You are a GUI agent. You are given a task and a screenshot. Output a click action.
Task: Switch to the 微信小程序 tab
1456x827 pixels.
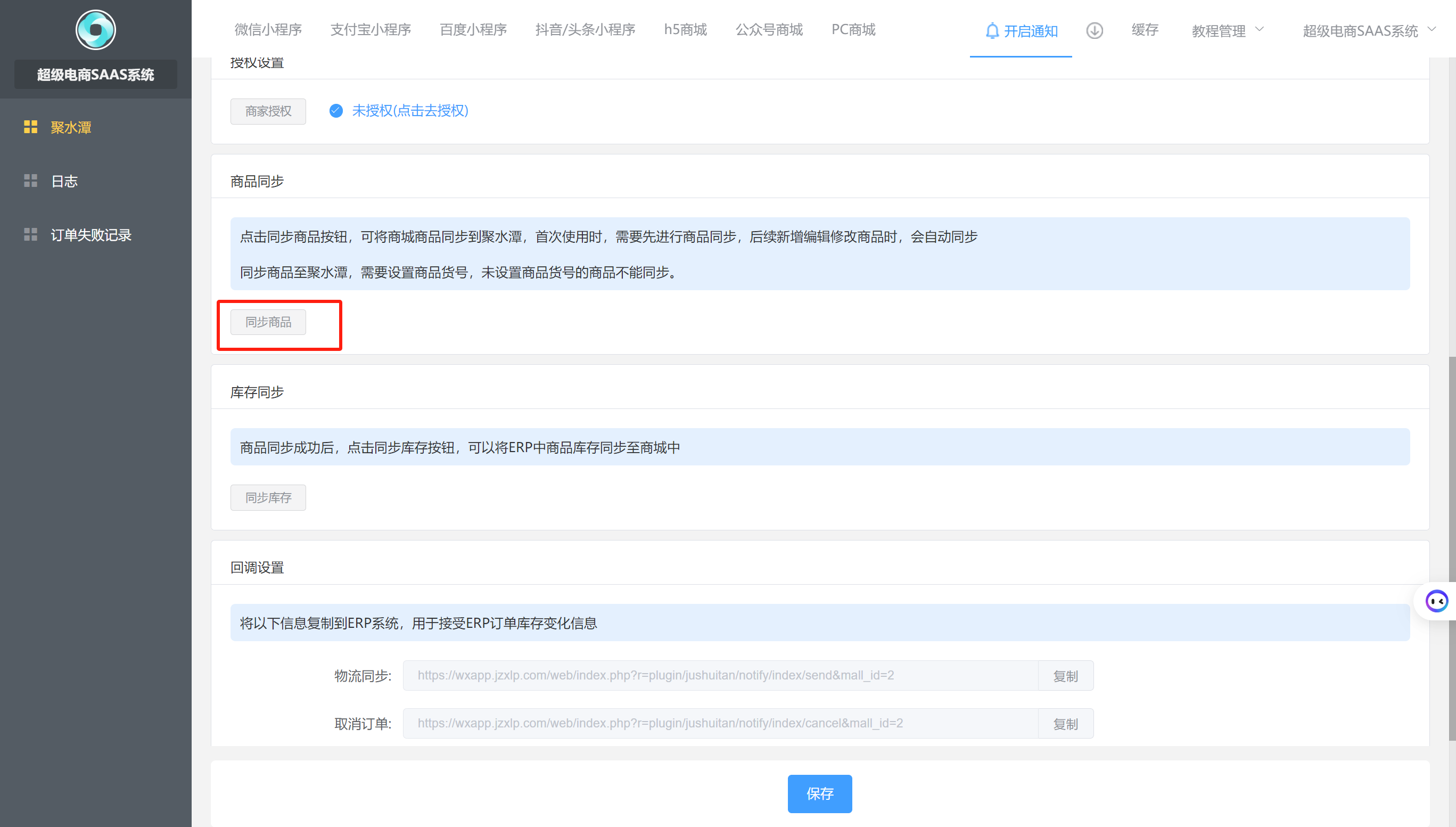268,29
